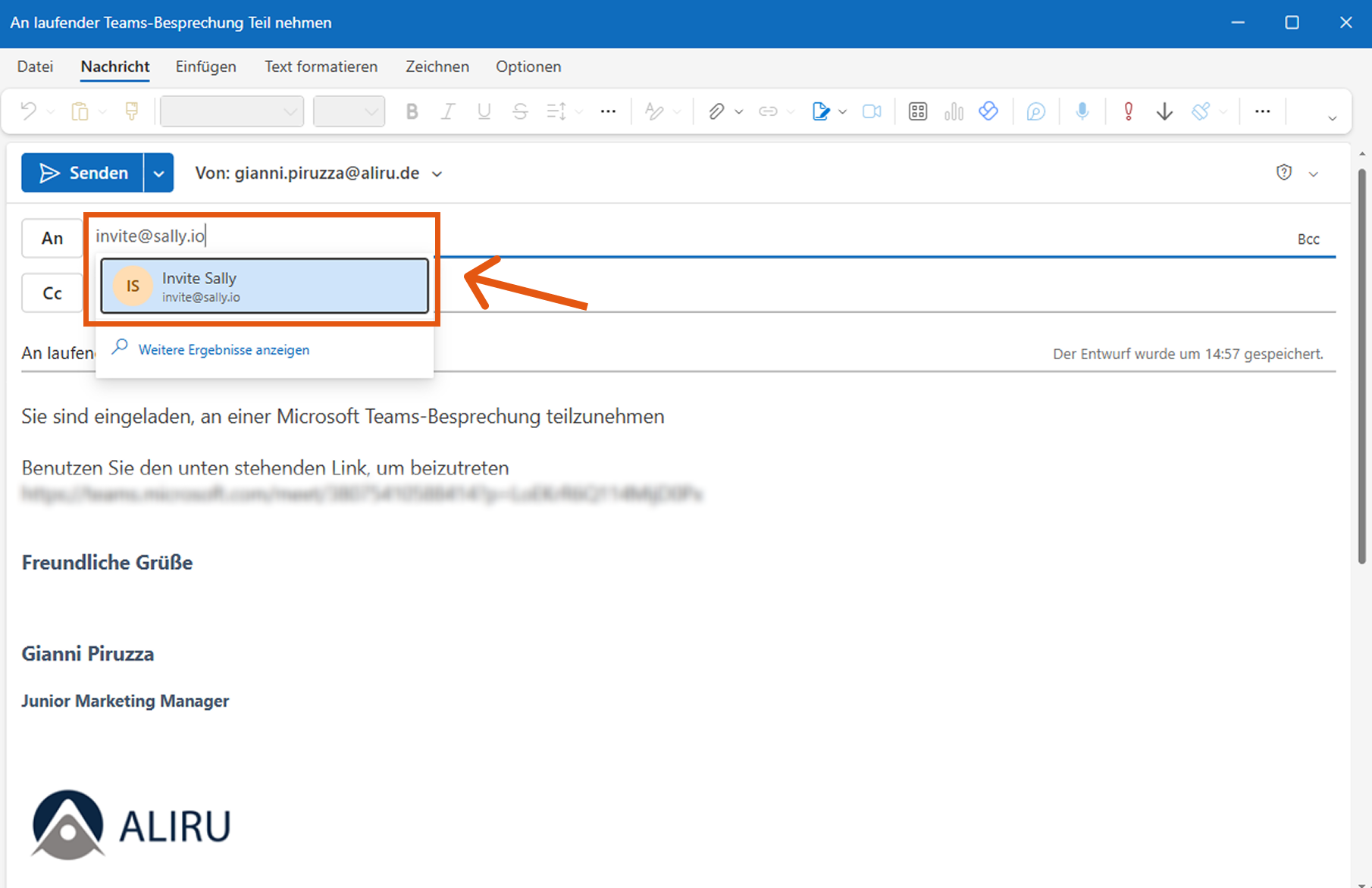Viewport: 1372px width, 888px height.
Task: Open the signature icon in the toolbar
Action: [x=821, y=111]
